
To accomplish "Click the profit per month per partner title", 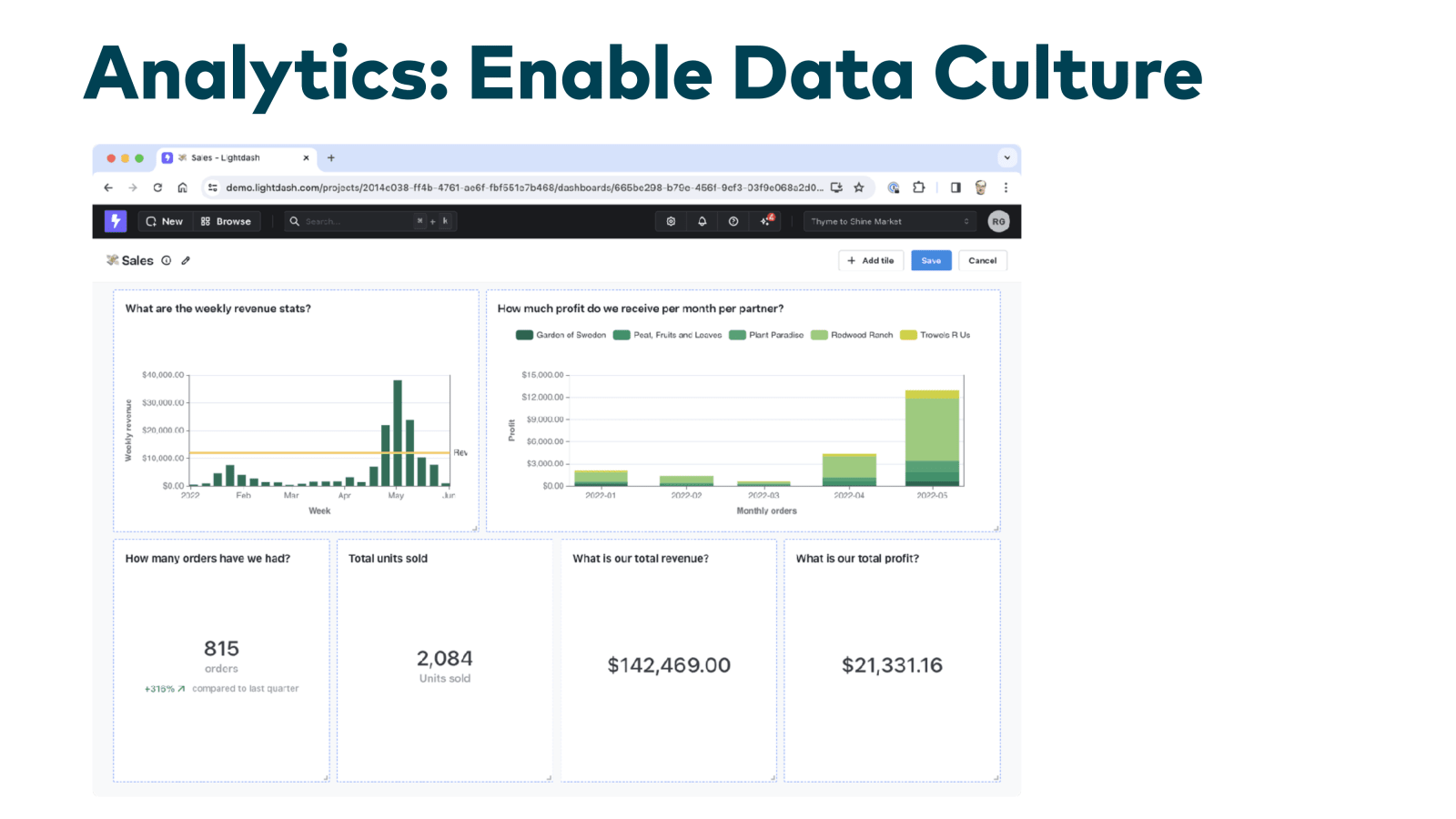I will point(641,308).
